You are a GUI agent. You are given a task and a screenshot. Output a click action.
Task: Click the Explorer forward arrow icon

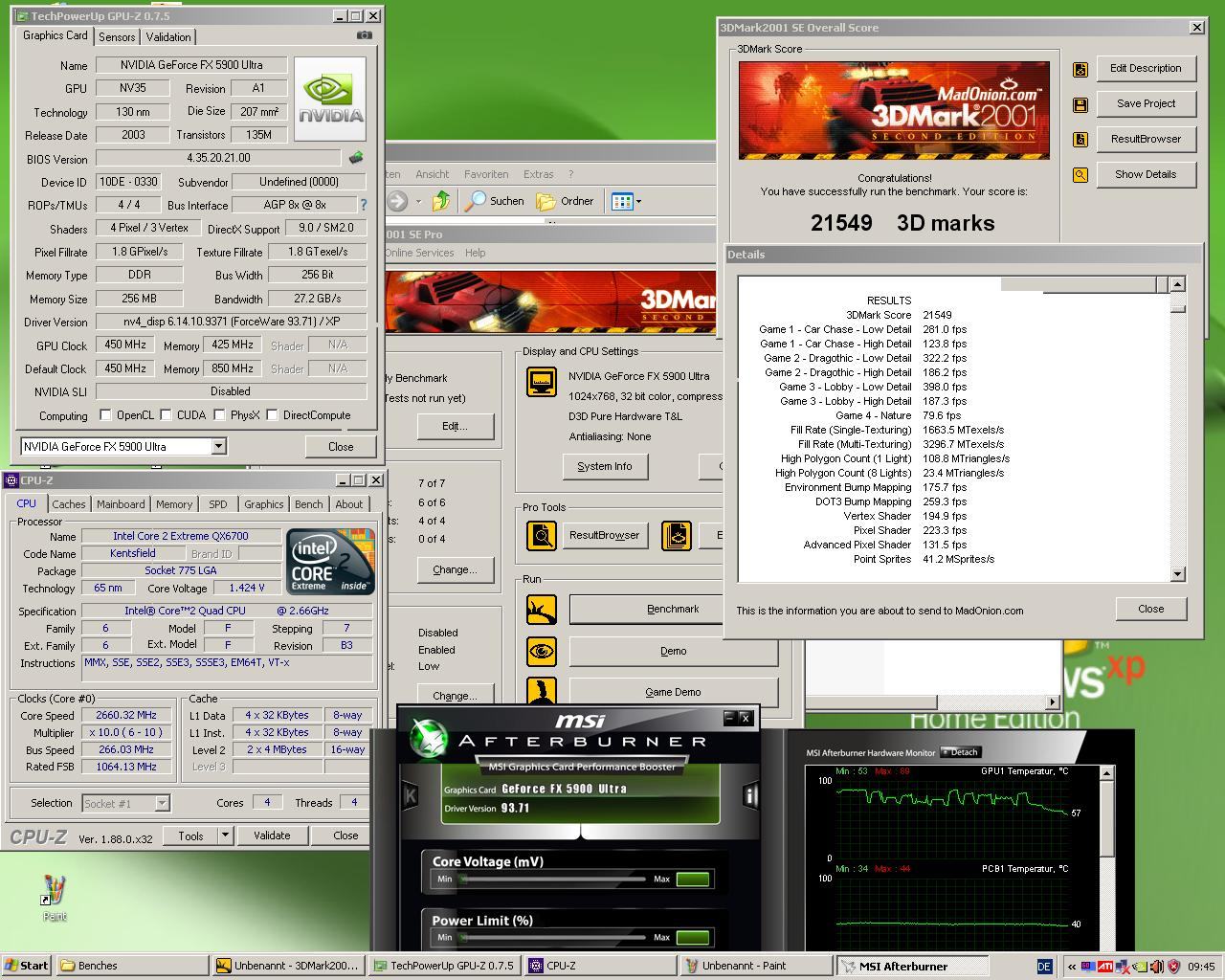tap(397, 201)
